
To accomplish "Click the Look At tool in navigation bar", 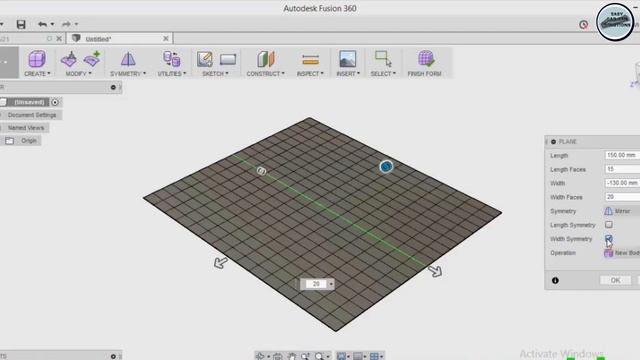I will click(x=278, y=356).
